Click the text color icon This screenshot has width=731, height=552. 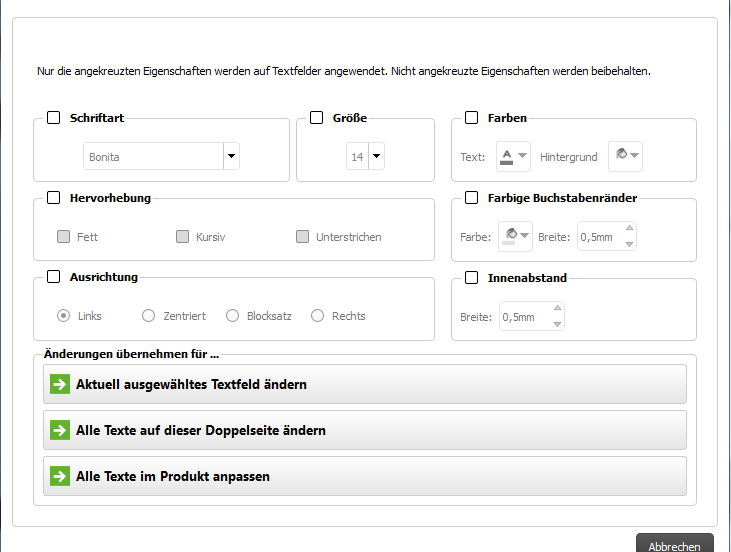pyautogui.click(x=507, y=156)
